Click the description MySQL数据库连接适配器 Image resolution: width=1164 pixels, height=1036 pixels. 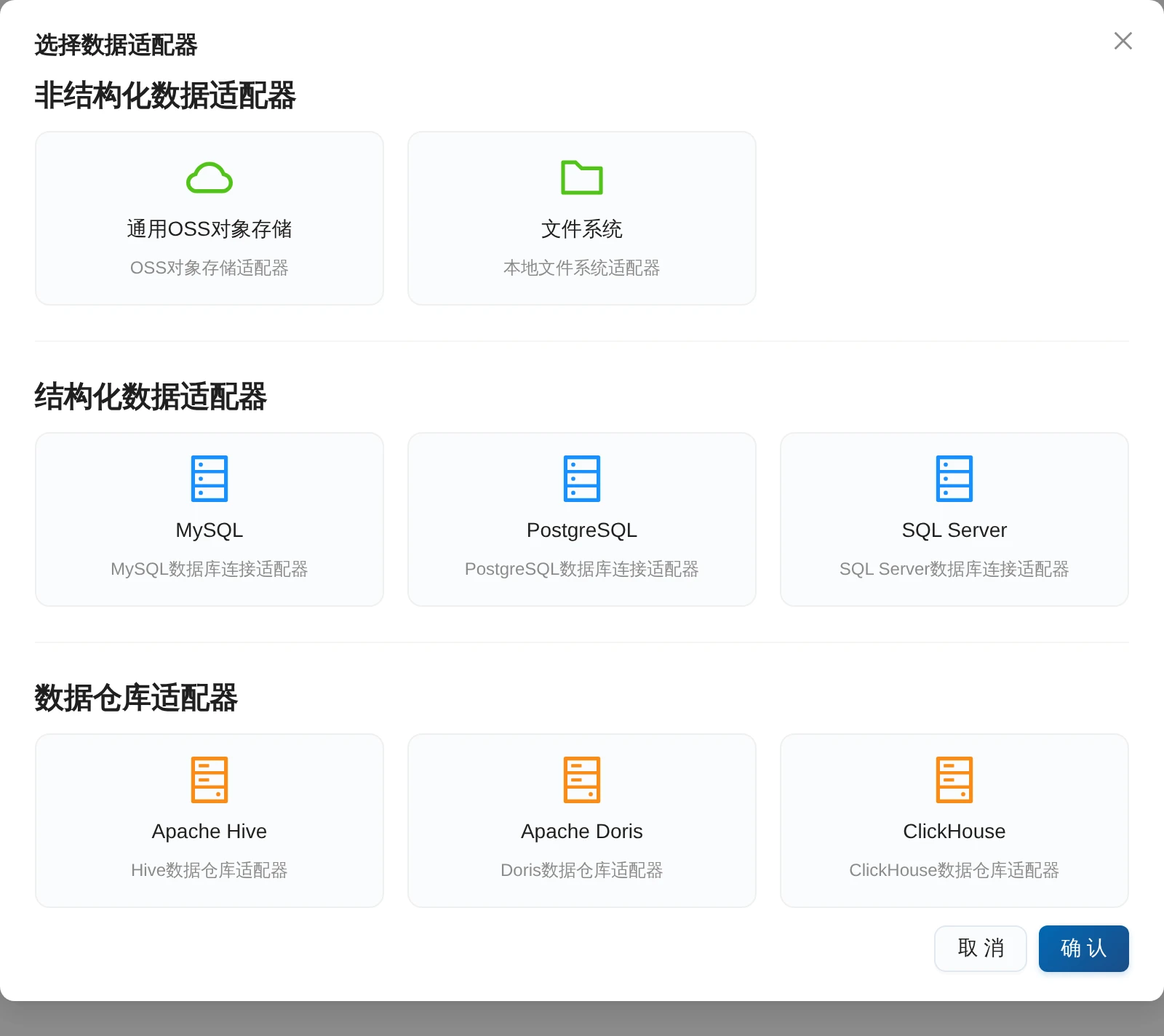click(210, 569)
